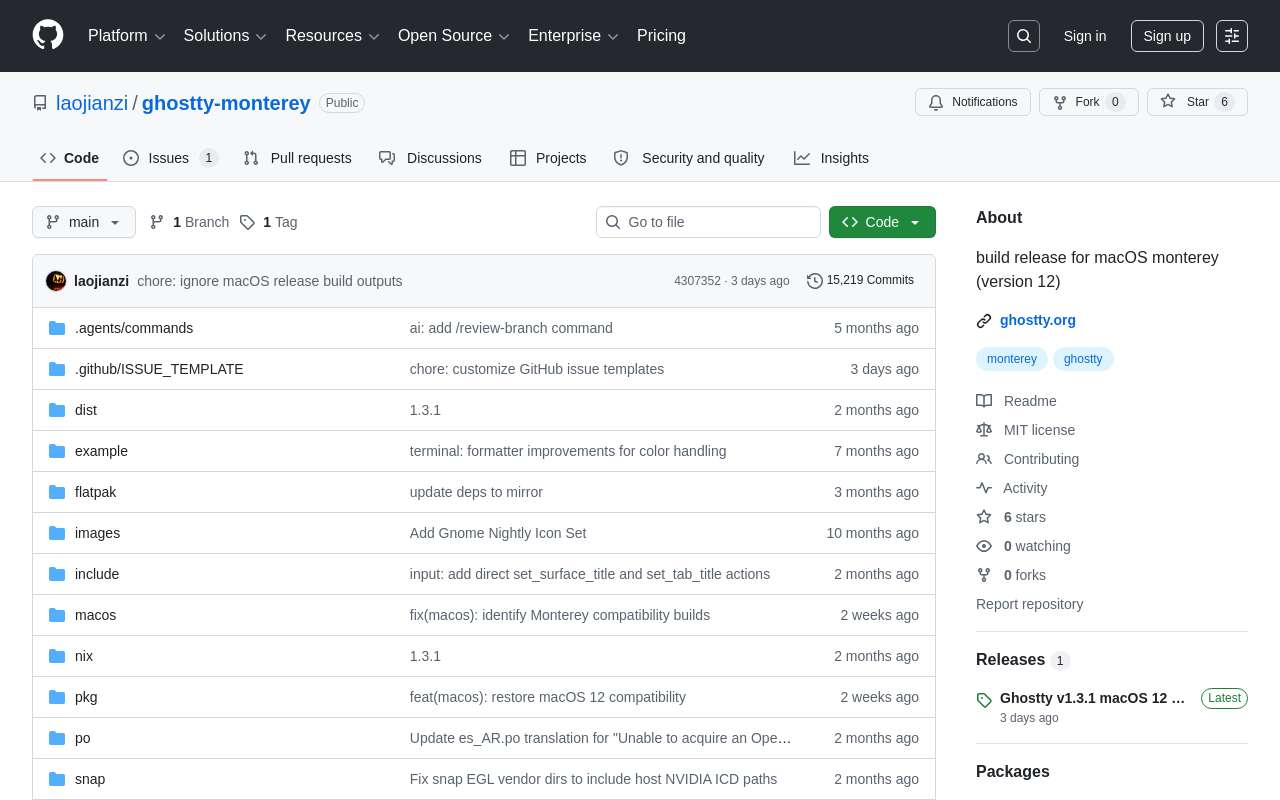The width and height of the screenshot is (1280, 800).
Task: Open the po folder
Action: coord(82,738)
